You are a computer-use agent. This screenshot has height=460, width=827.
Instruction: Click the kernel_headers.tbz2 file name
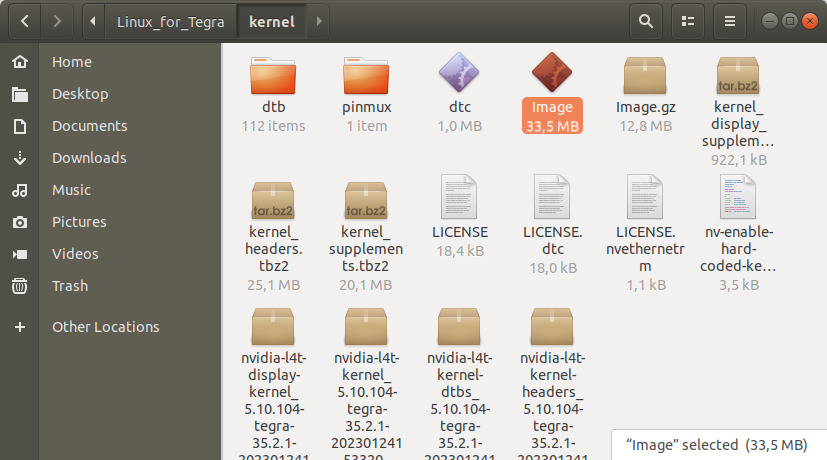pos(273,249)
